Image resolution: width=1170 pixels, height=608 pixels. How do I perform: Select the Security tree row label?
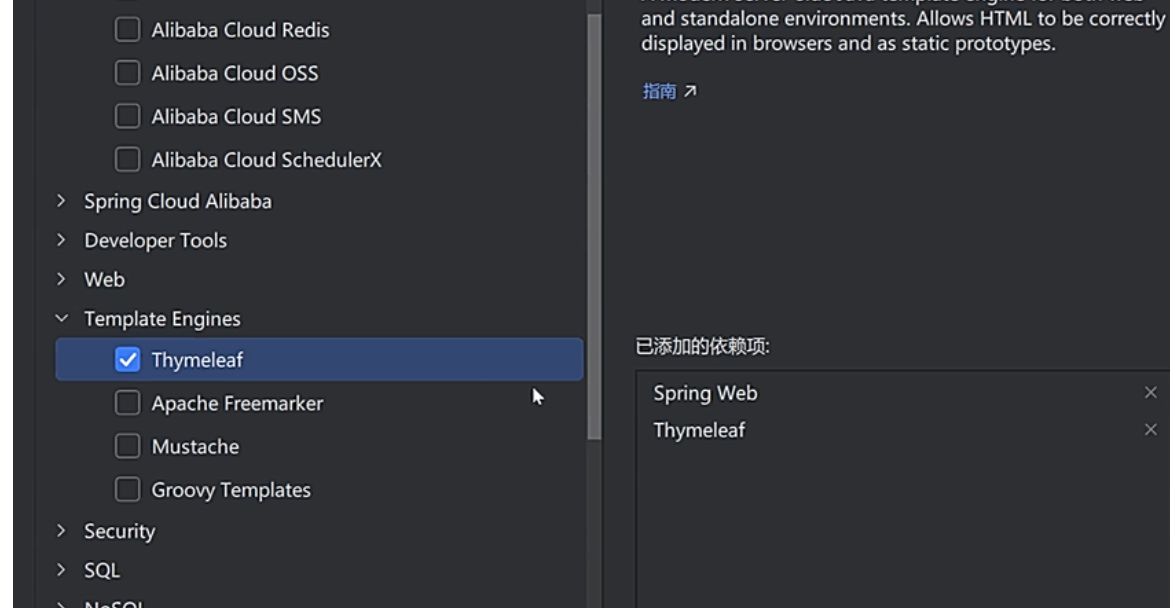coord(119,531)
